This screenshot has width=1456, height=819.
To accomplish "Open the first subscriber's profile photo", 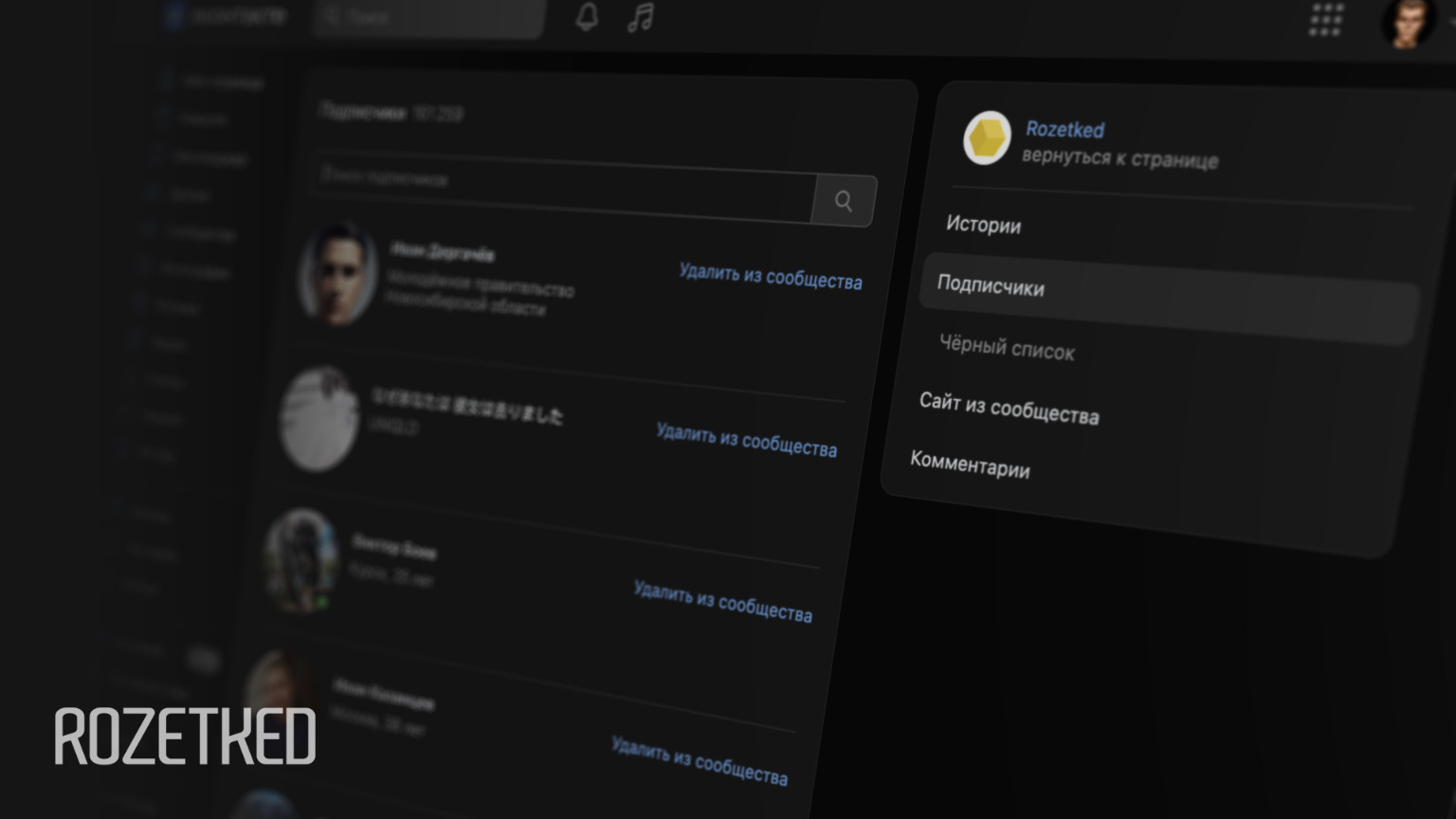I will pyautogui.click(x=337, y=275).
